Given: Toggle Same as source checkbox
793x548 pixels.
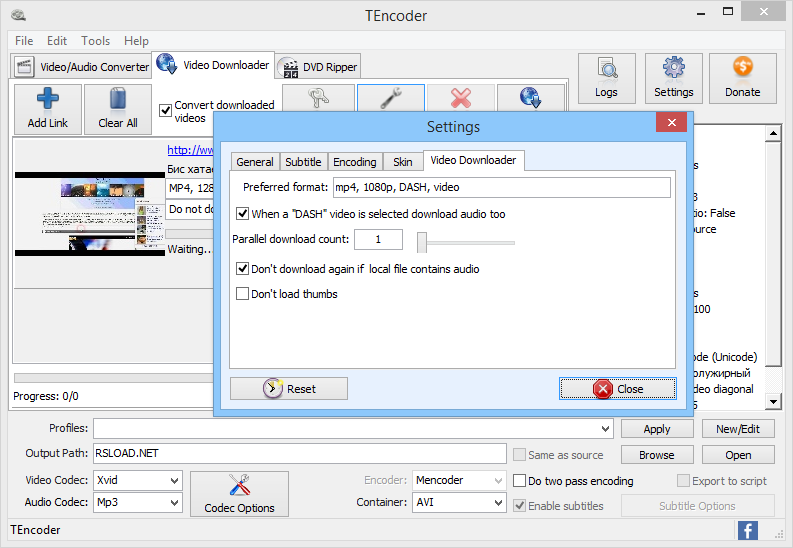Looking at the screenshot, I should pos(519,455).
